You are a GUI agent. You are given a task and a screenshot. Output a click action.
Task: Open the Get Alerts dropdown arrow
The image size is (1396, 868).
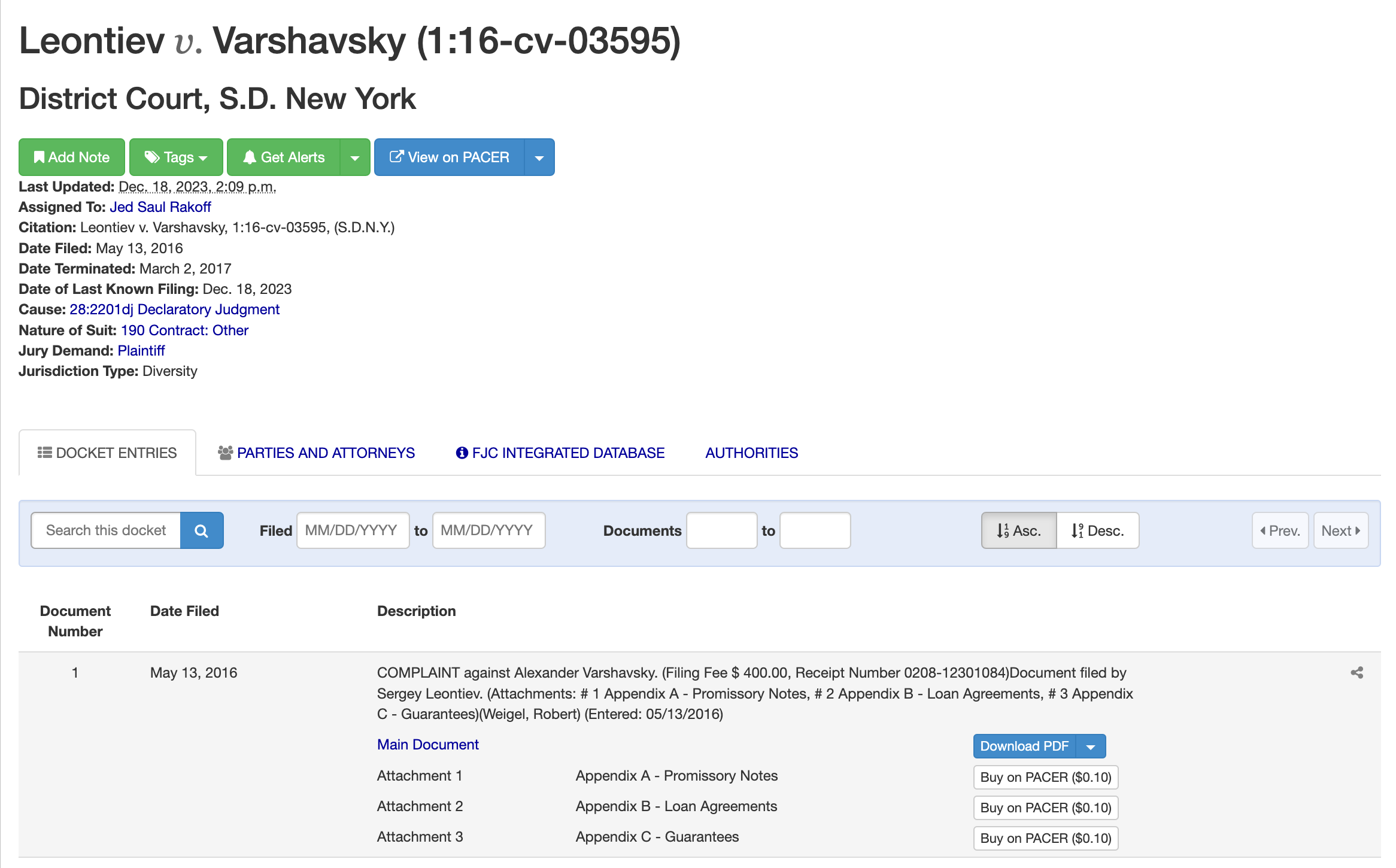point(355,157)
